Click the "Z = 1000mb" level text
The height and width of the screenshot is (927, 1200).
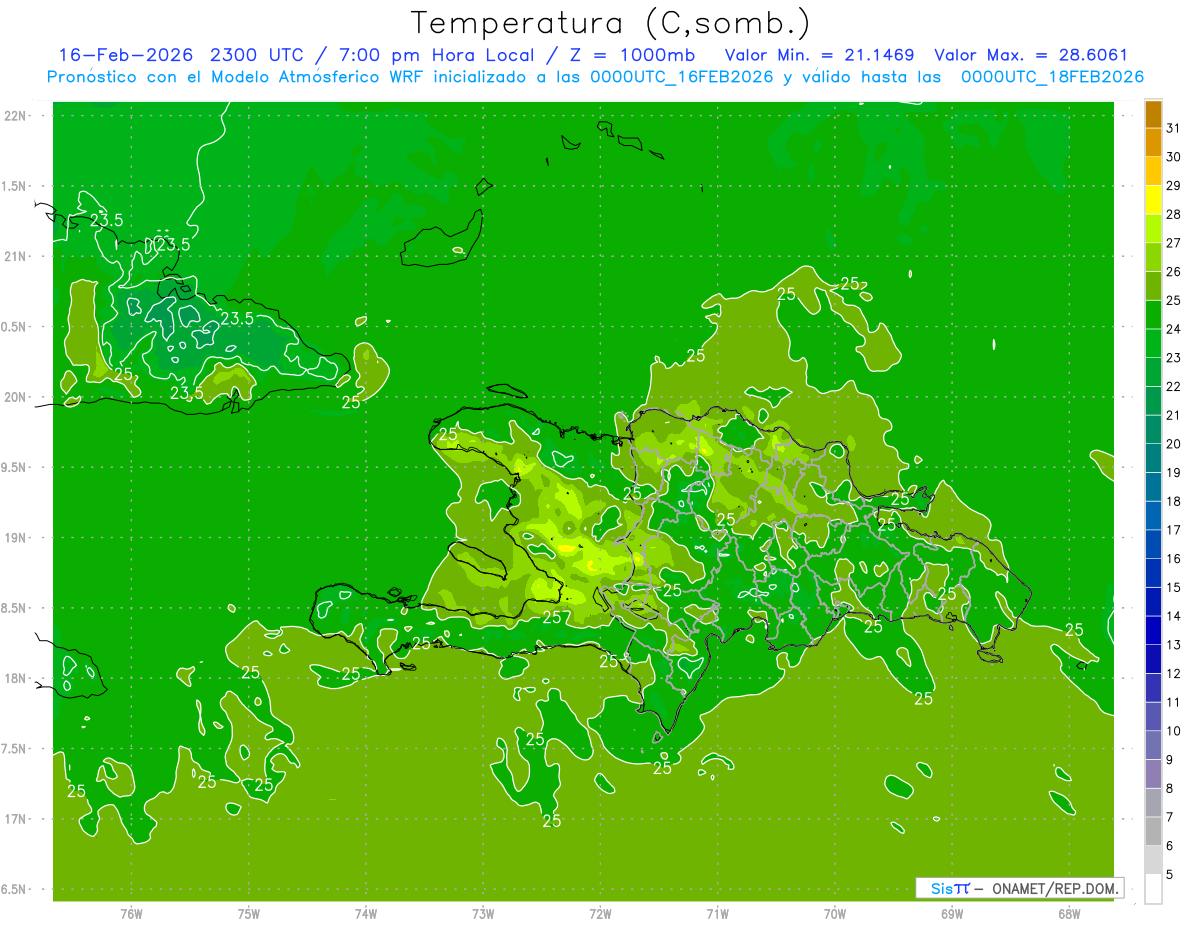click(632, 55)
